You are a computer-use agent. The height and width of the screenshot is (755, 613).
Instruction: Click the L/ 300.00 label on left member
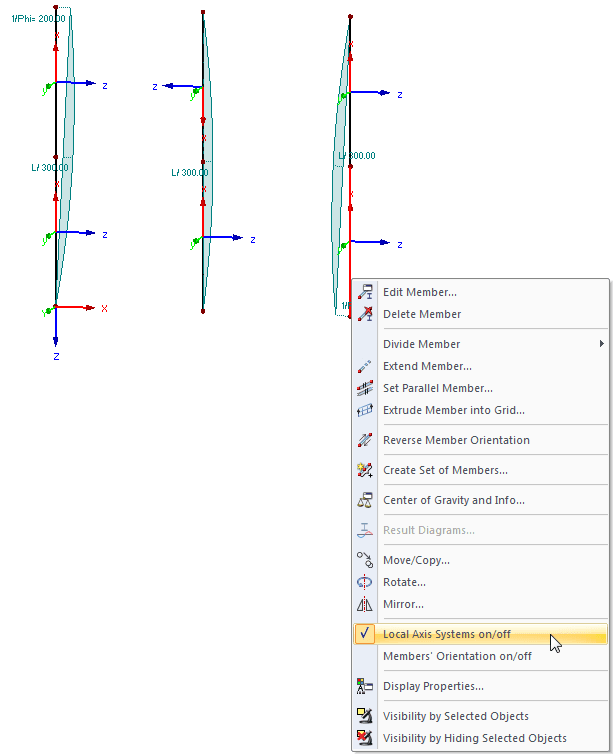pyautogui.click(x=50, y=168)
